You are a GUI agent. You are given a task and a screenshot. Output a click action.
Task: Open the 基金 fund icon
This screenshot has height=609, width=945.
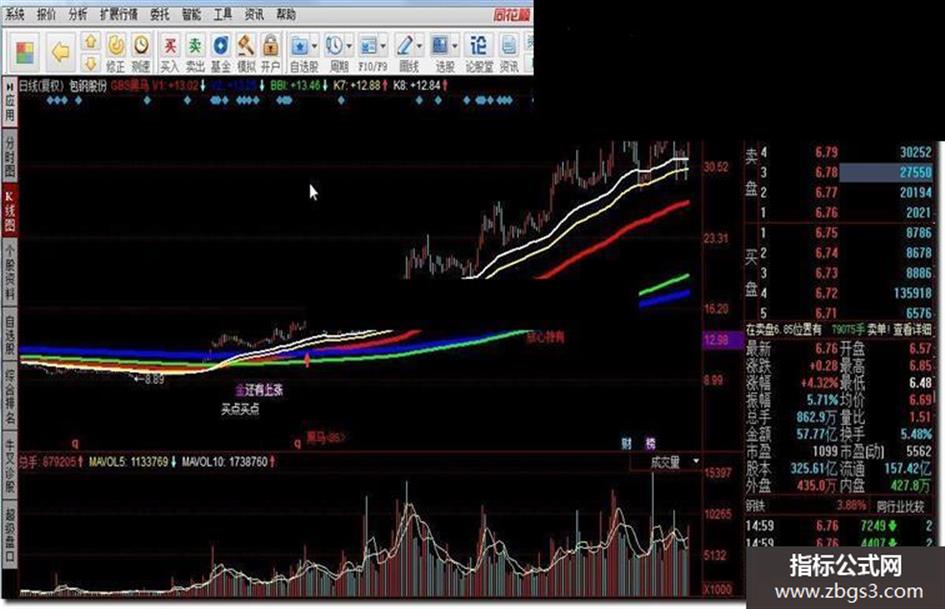pyautogui.click(x=221, y=52)
